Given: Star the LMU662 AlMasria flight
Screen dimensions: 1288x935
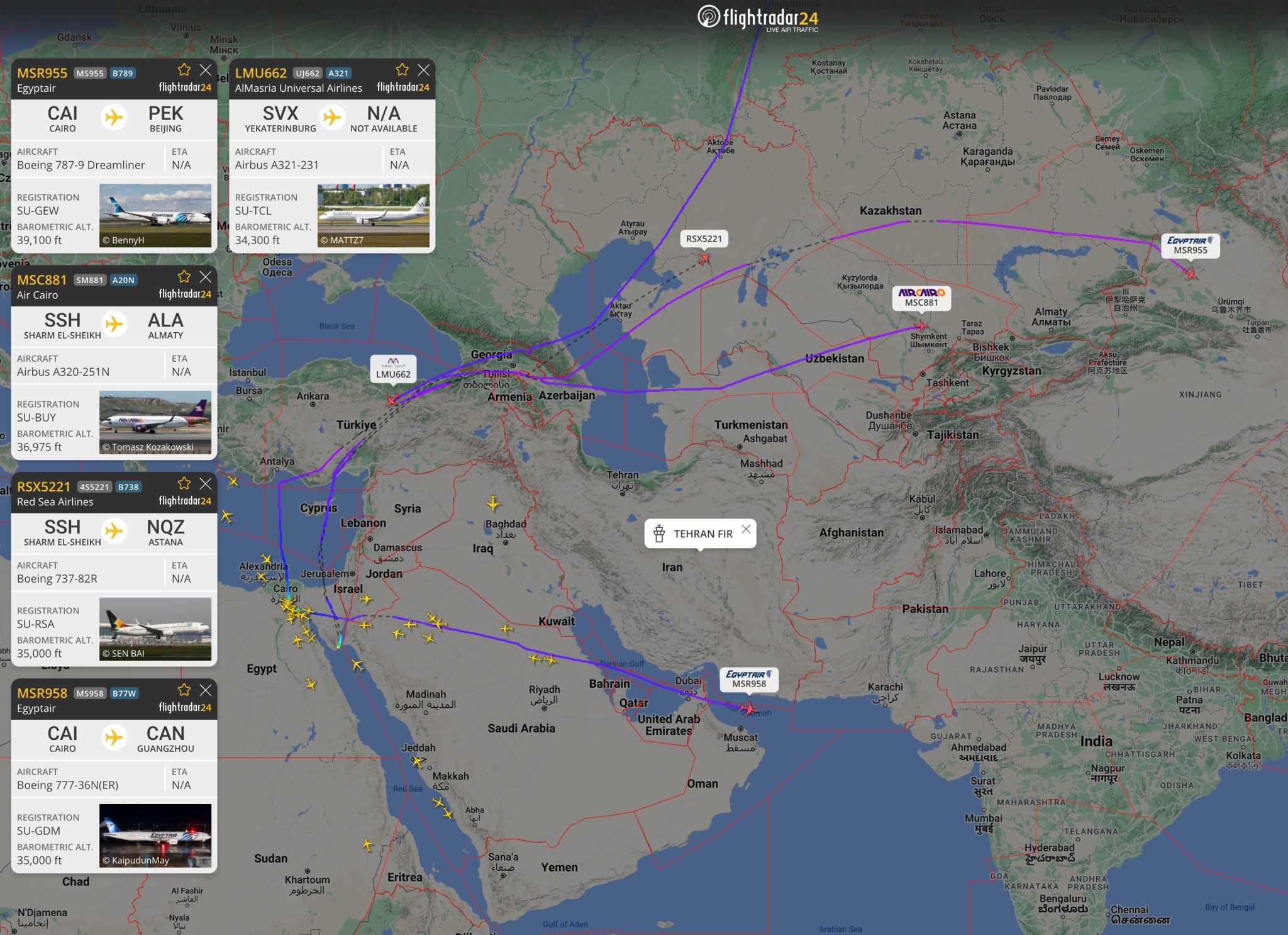Looking at the screenshot, I should click(402, 69).
